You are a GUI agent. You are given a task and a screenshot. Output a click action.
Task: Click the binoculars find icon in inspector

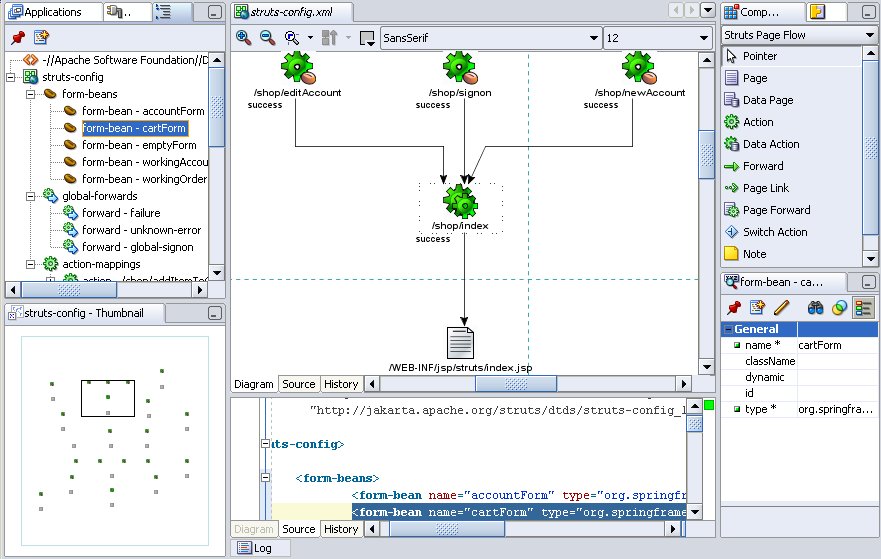tap(815, 307)
